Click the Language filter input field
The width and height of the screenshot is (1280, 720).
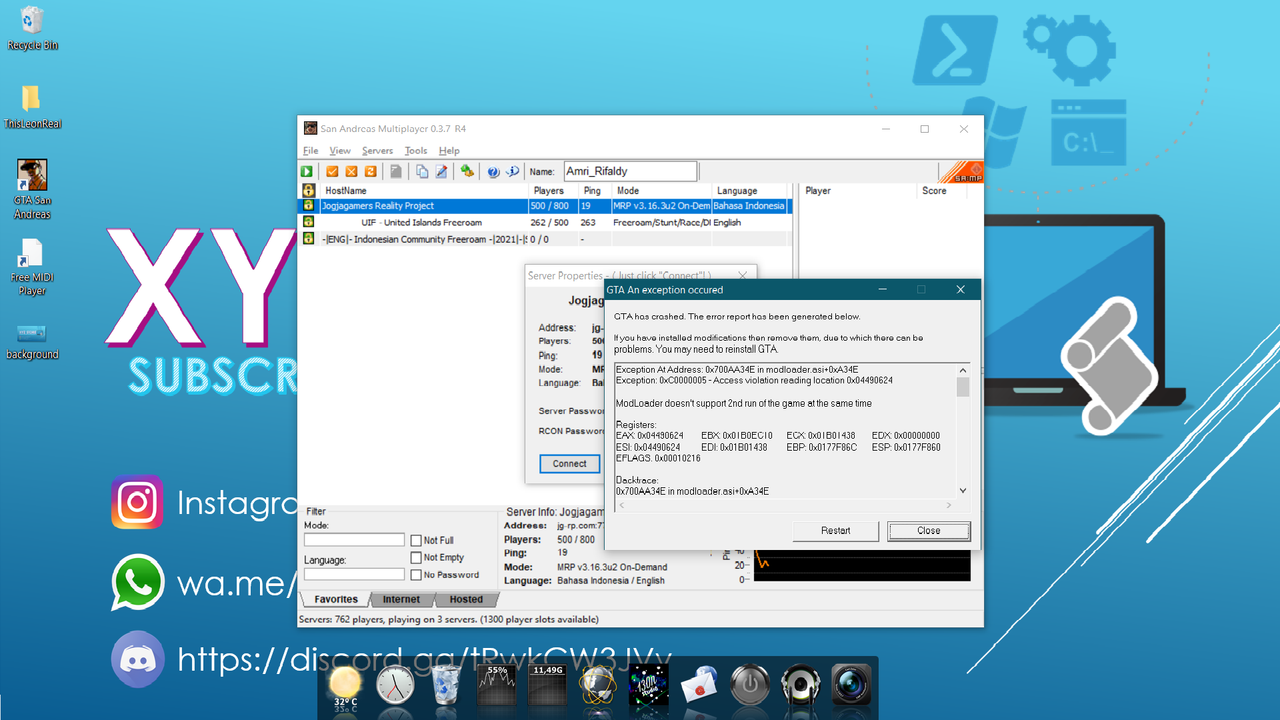pos(354,575)
